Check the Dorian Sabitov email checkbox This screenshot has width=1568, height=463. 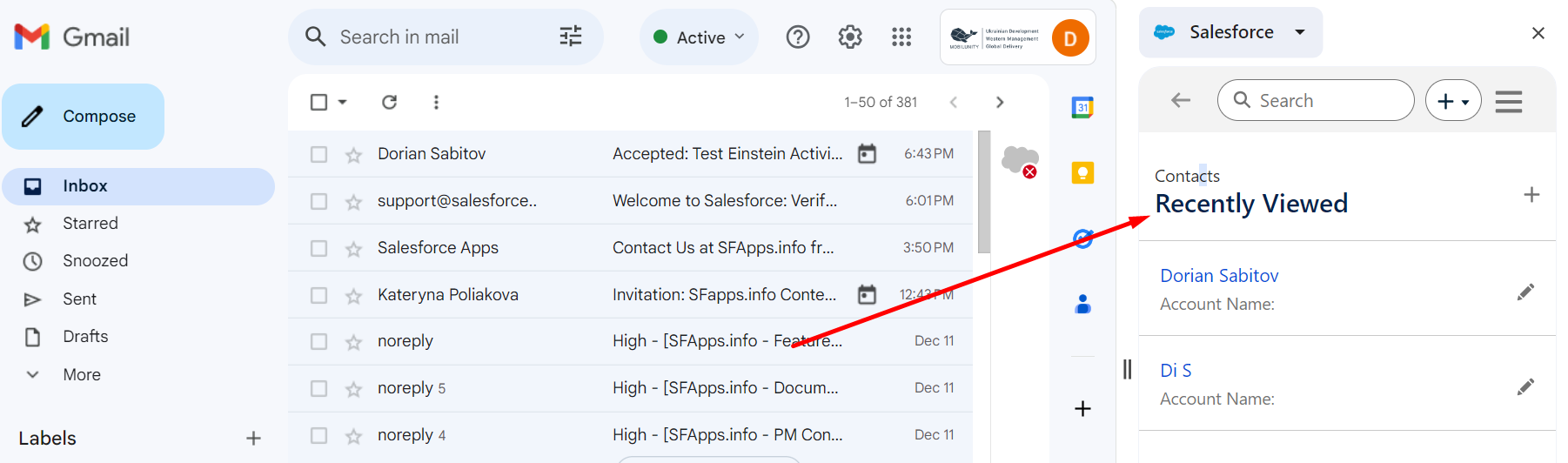click(319, 154)
